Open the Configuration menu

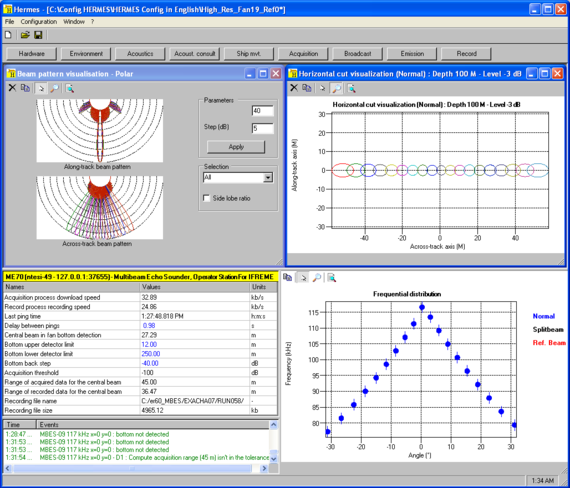point(39,21)
